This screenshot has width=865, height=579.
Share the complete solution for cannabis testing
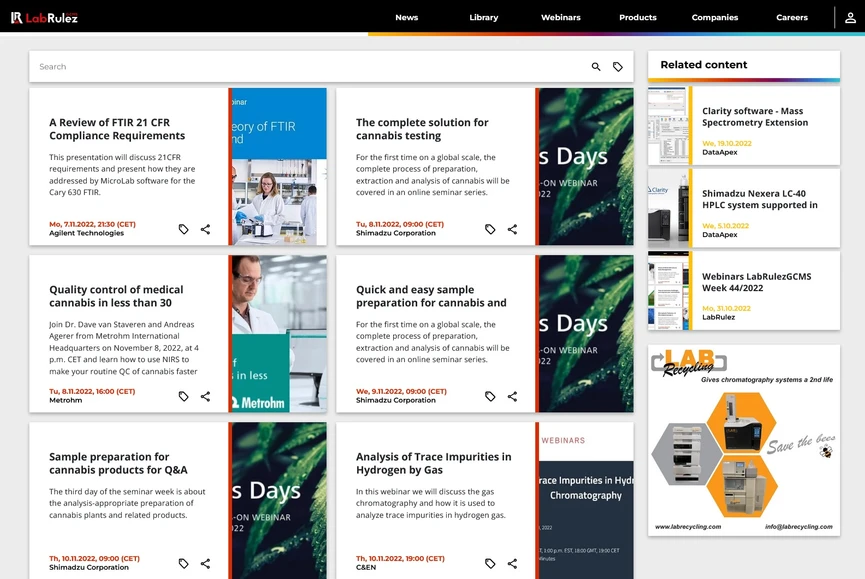pyautogui.click(x=512, y=229)
